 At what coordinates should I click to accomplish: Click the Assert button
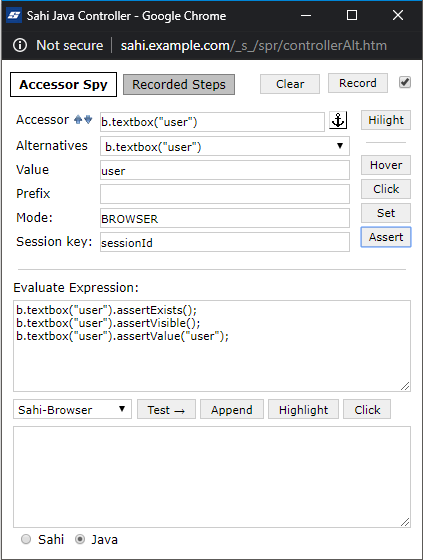(386, 237)
